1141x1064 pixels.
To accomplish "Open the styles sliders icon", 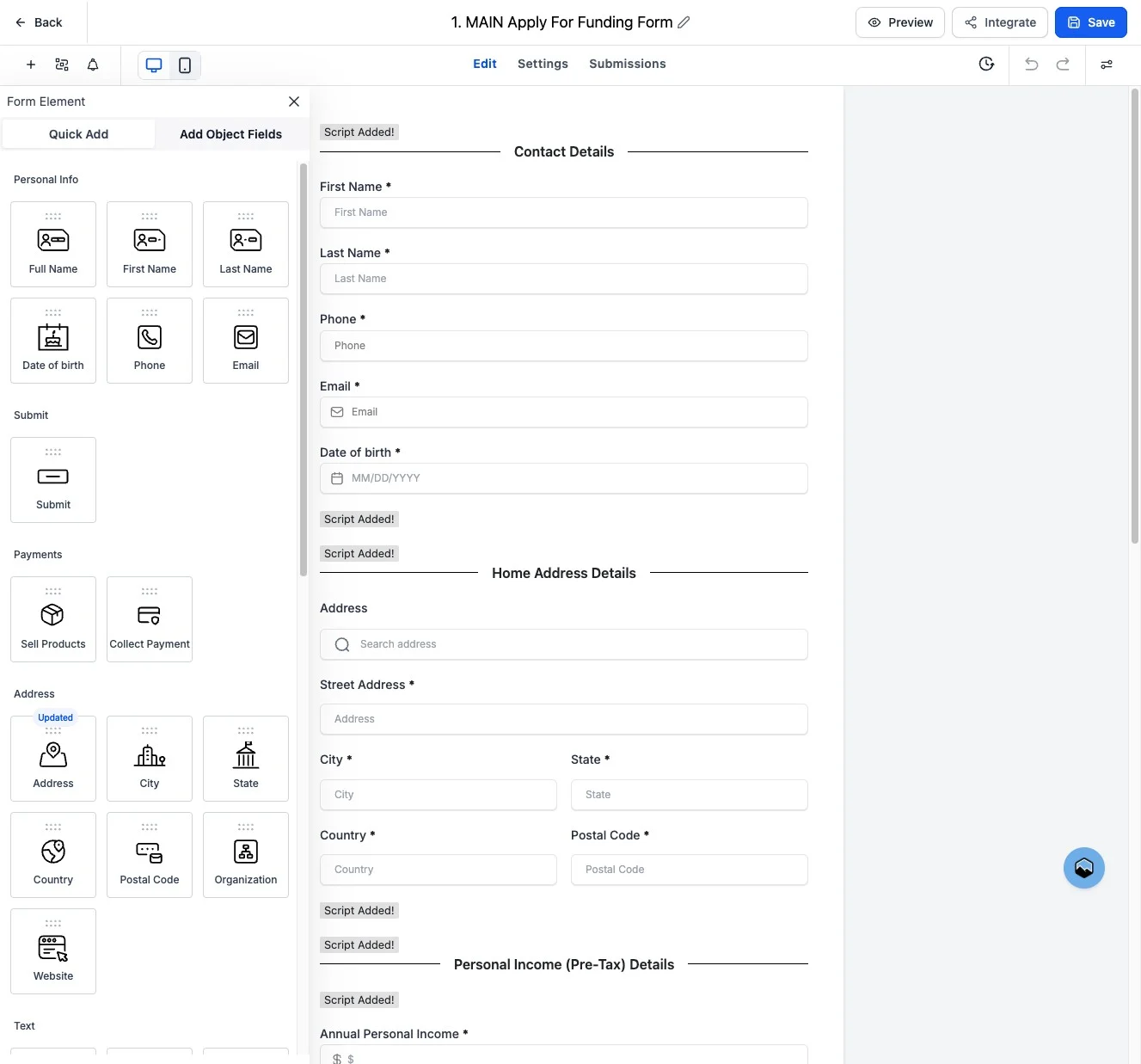I will pos(1107,65).
